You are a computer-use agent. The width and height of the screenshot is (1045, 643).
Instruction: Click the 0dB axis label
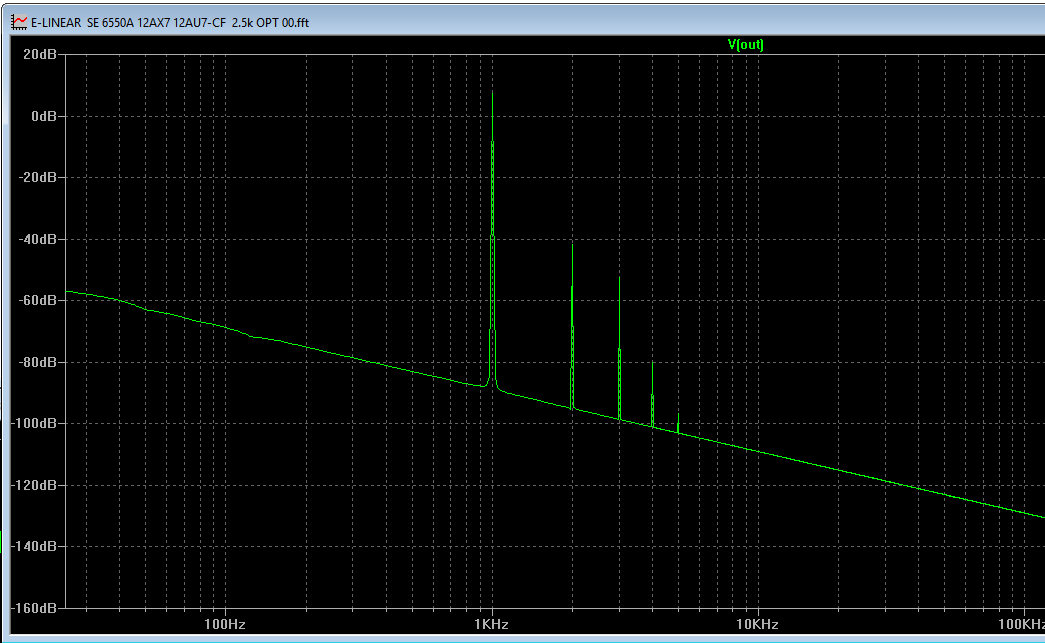[44, 116]
